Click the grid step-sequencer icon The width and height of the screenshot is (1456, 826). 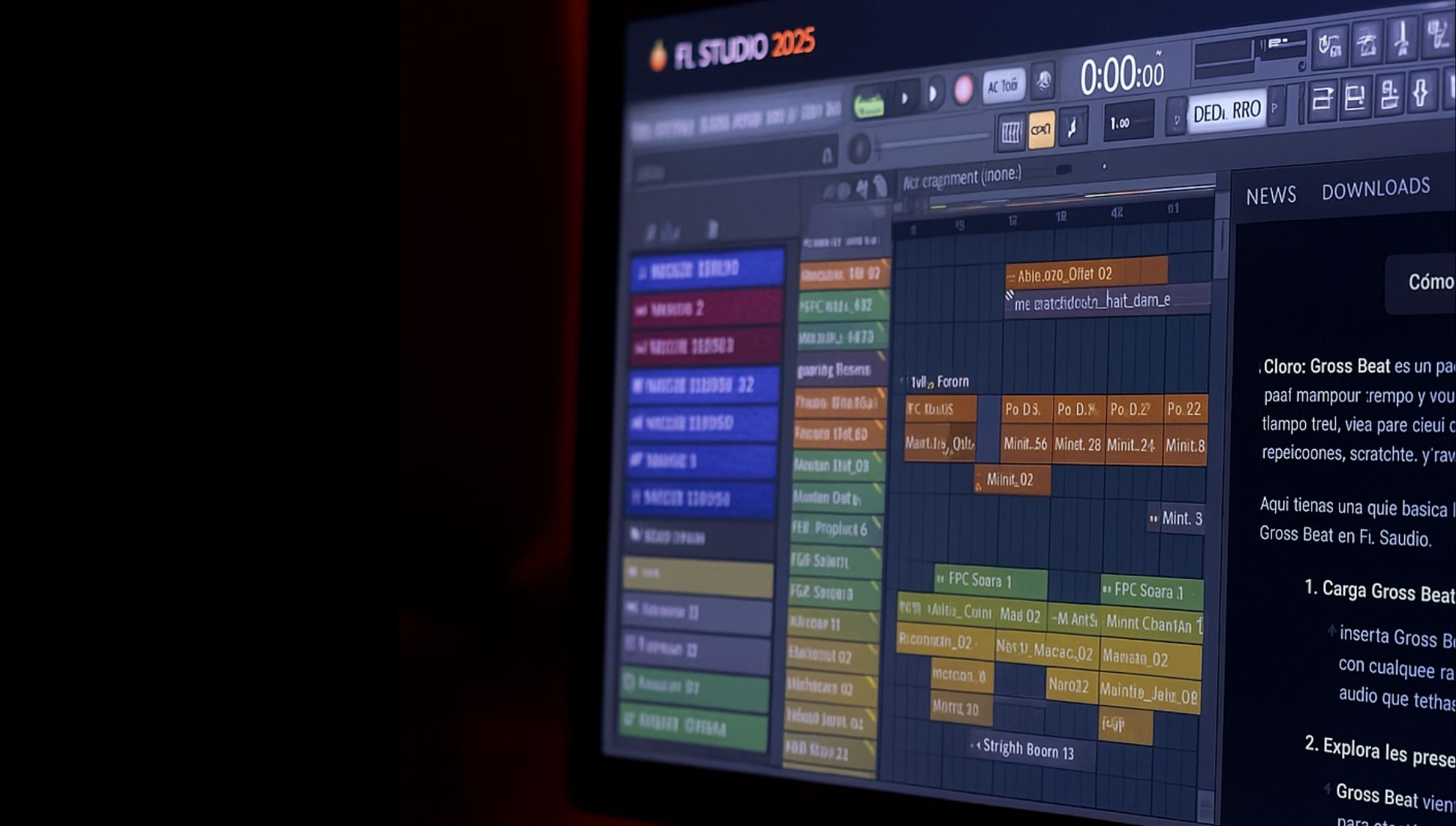click(x=1011, y=133)
